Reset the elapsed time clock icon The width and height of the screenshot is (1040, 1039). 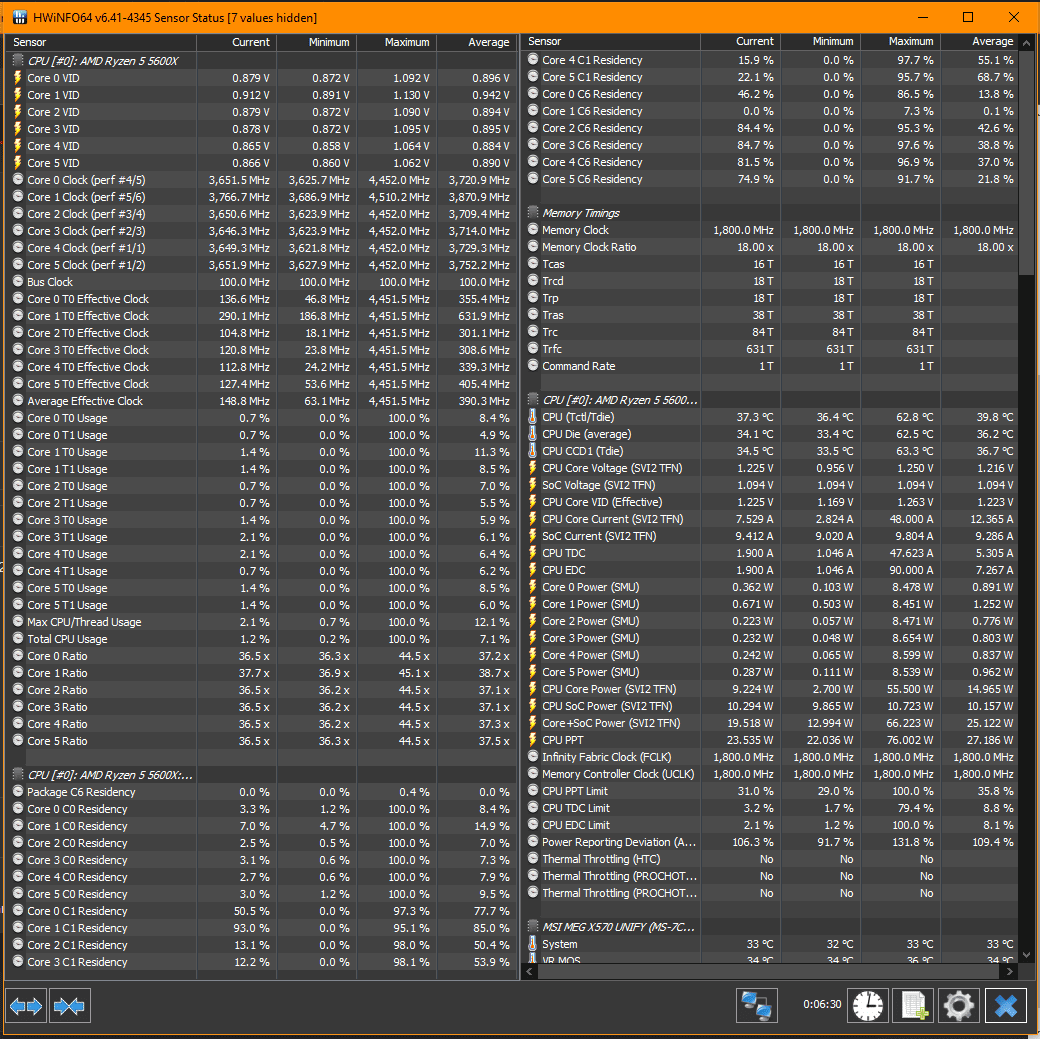868,1006
